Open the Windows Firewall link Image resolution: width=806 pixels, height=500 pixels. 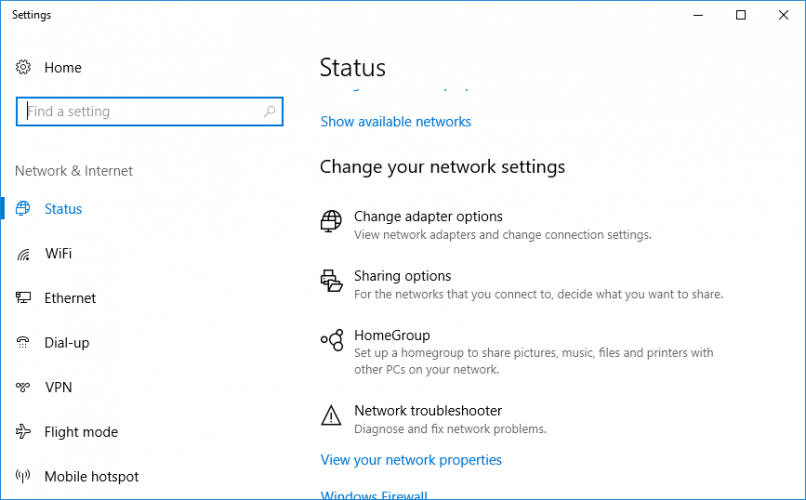[x=374, y=495]
